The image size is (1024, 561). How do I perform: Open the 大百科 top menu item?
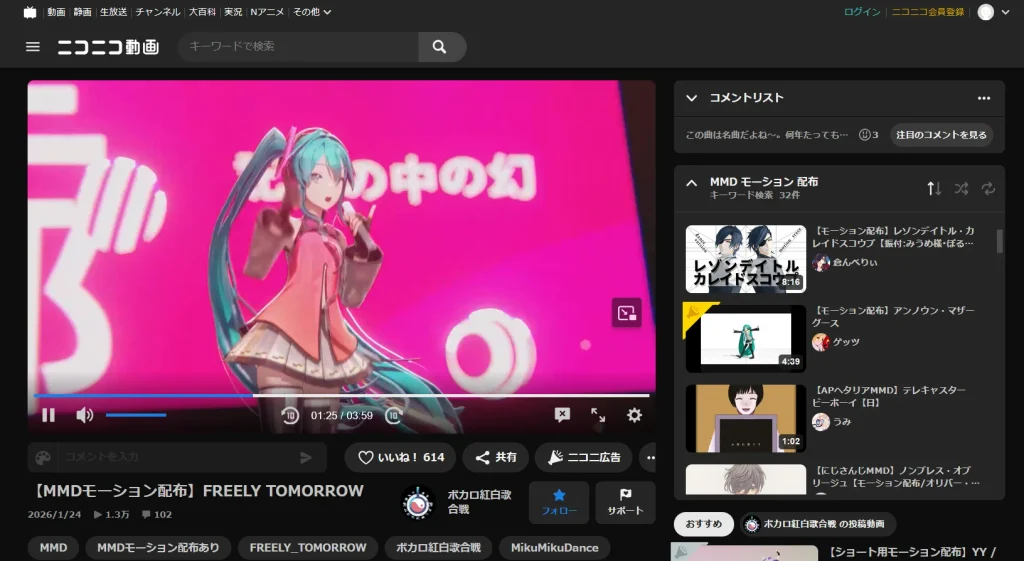202,12
